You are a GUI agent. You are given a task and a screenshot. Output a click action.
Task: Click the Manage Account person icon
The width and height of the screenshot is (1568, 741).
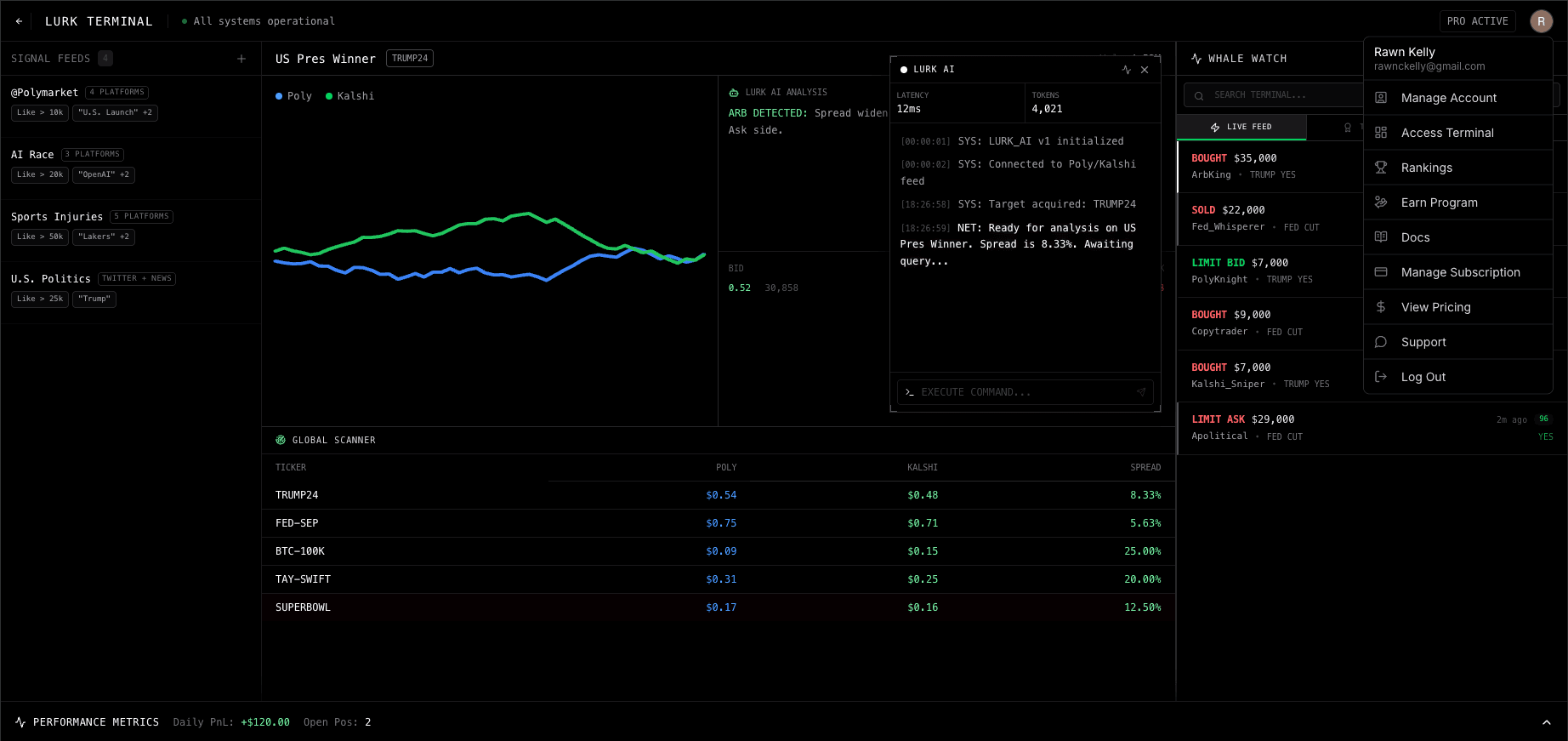click(x=1381, y=98)
